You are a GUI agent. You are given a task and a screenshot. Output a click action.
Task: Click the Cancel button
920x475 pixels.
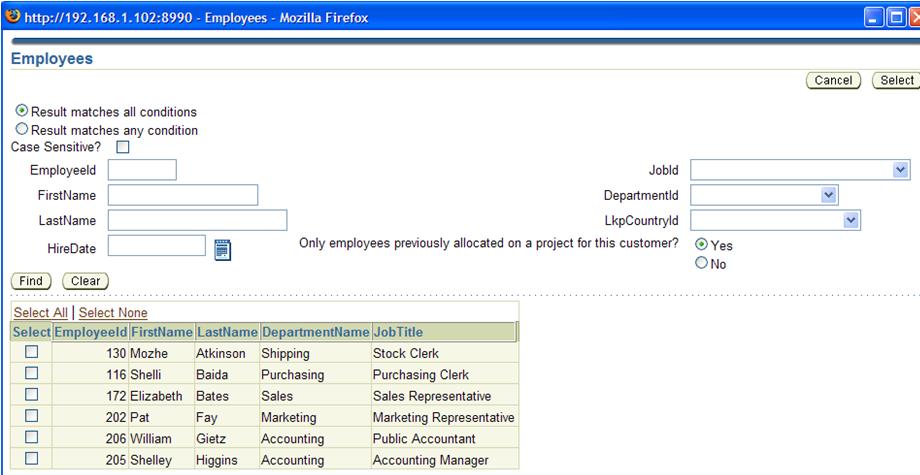point(833,80)
